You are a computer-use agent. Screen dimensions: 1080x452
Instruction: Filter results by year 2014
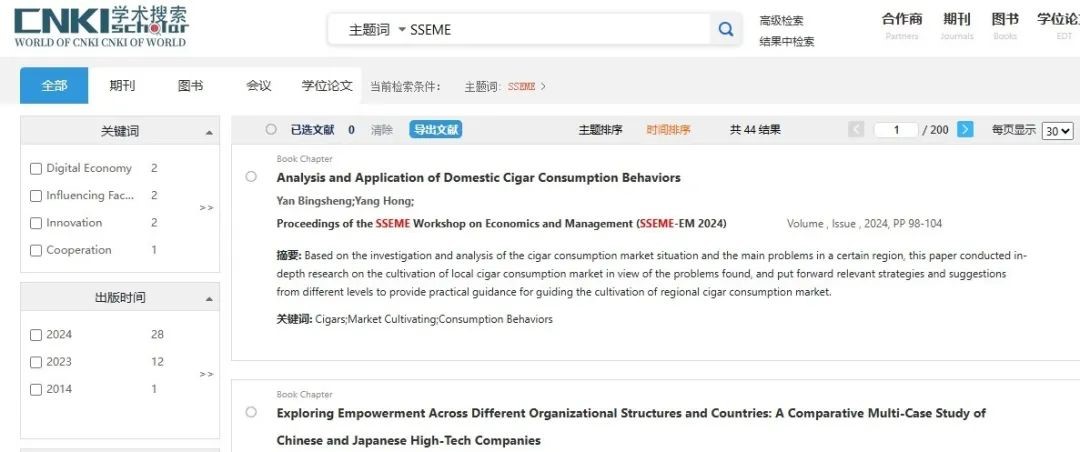coord(36,390)
